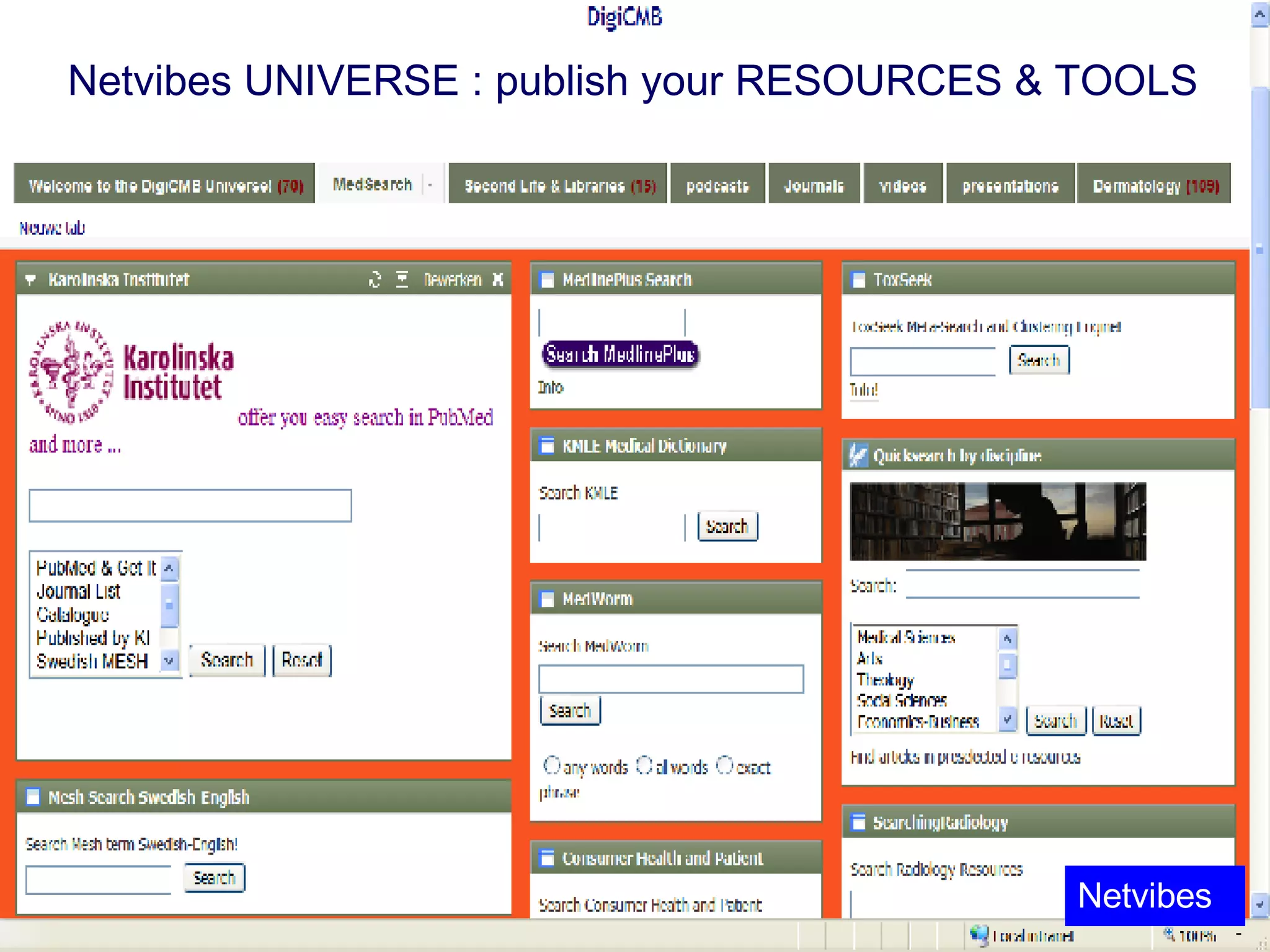Click the Nieuwe tab link
Viewport: 1270px width, 952px height.
click(52, 228)
